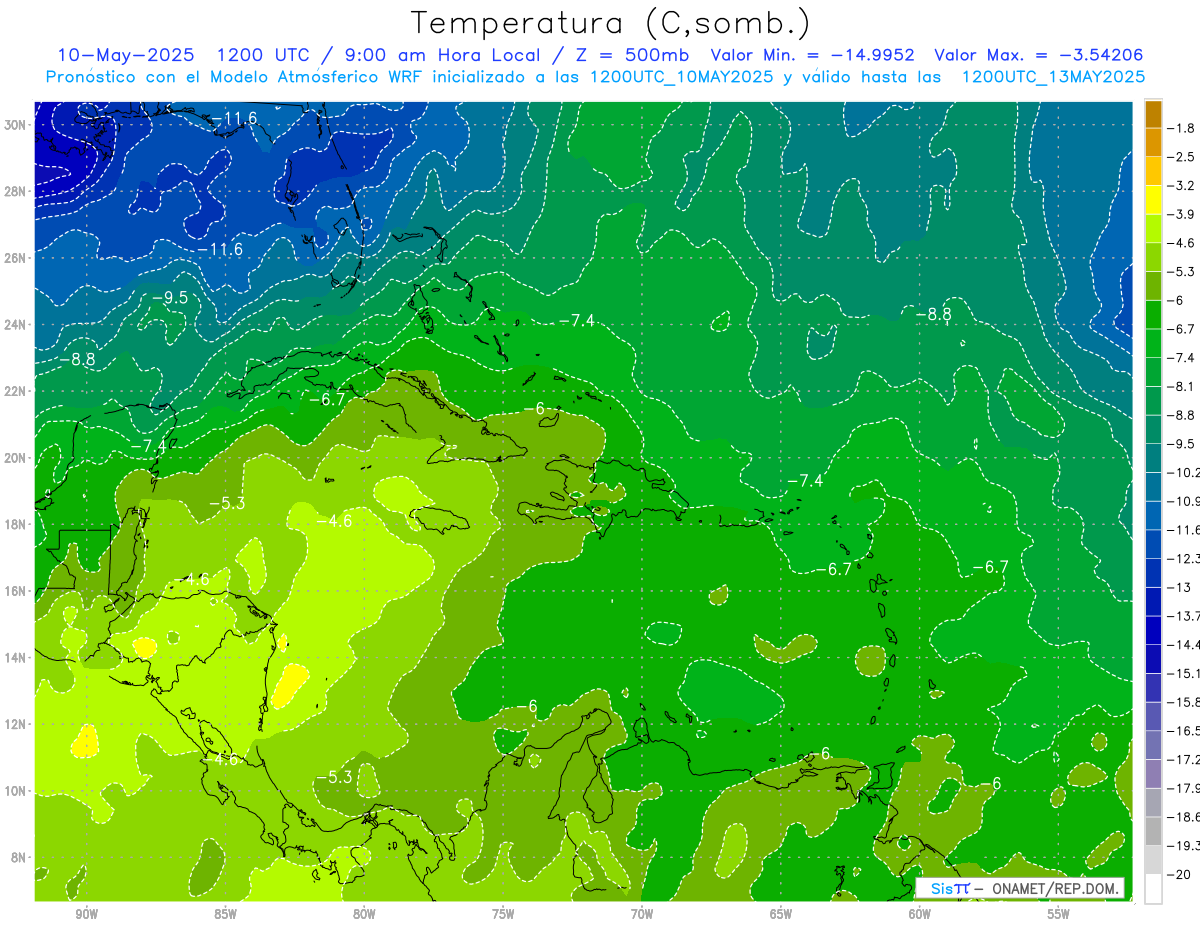1200x927 pixels.
Task: Click '-6' contour label north of Colombia coast
Action: pyautogui.click(x=527, y=707)
